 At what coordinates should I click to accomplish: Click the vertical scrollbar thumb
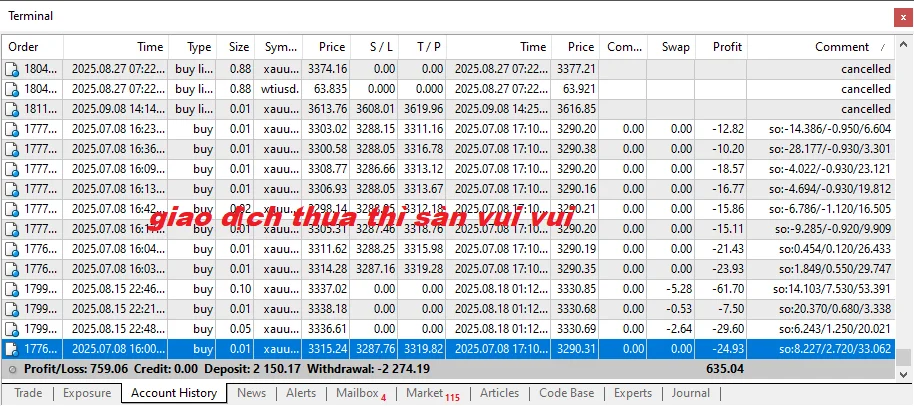tap(904, 356)
